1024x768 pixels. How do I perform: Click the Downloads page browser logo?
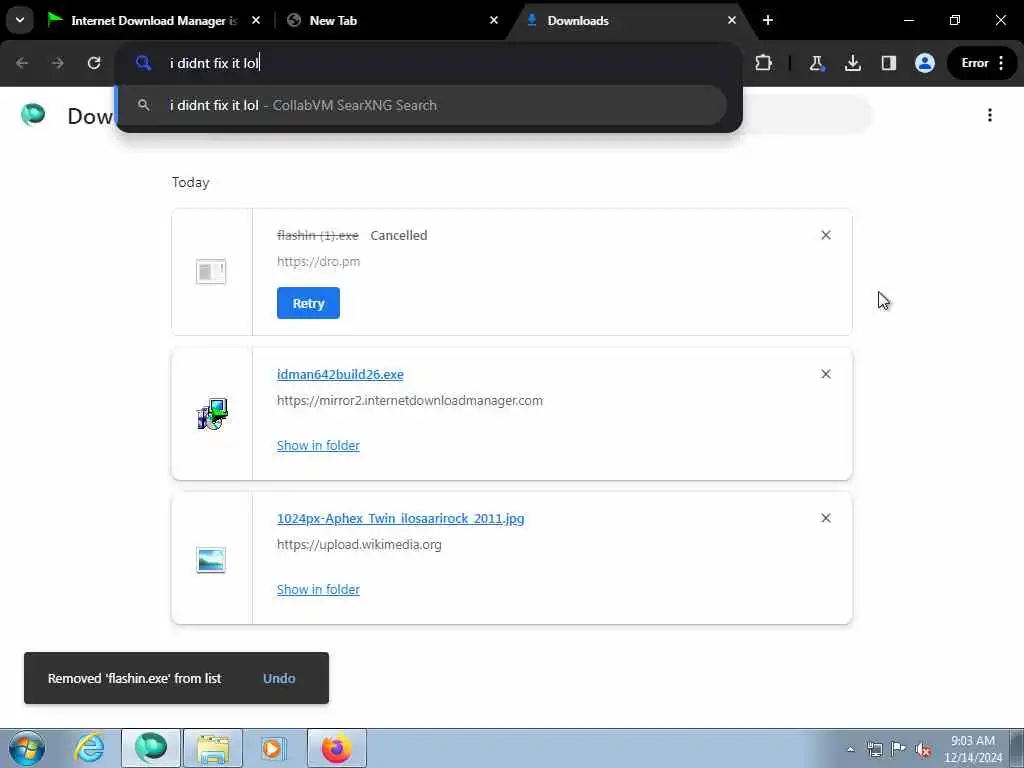(33, 115)
